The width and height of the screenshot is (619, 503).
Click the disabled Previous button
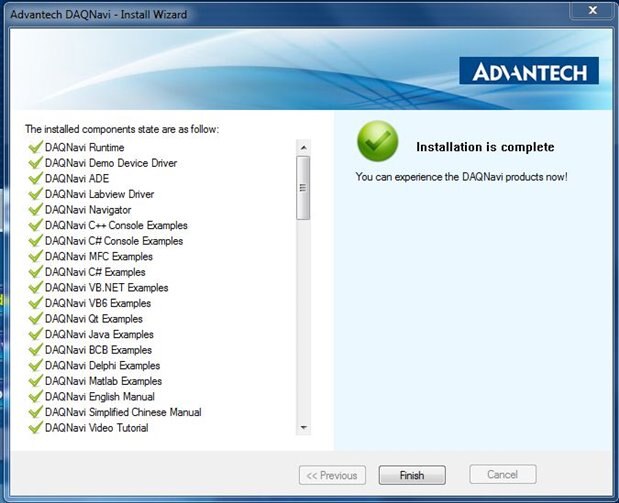tap(332, 475)
